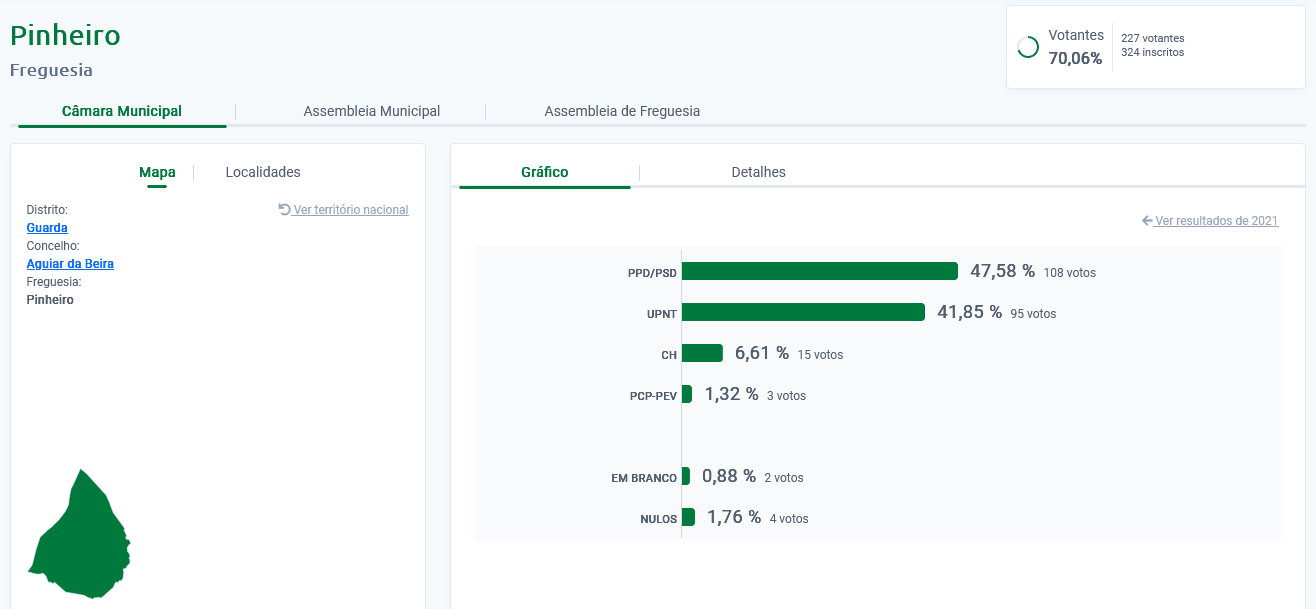Select the Mapa tab
Viewport: 1316px width, 609px height.
click(157, 172)
